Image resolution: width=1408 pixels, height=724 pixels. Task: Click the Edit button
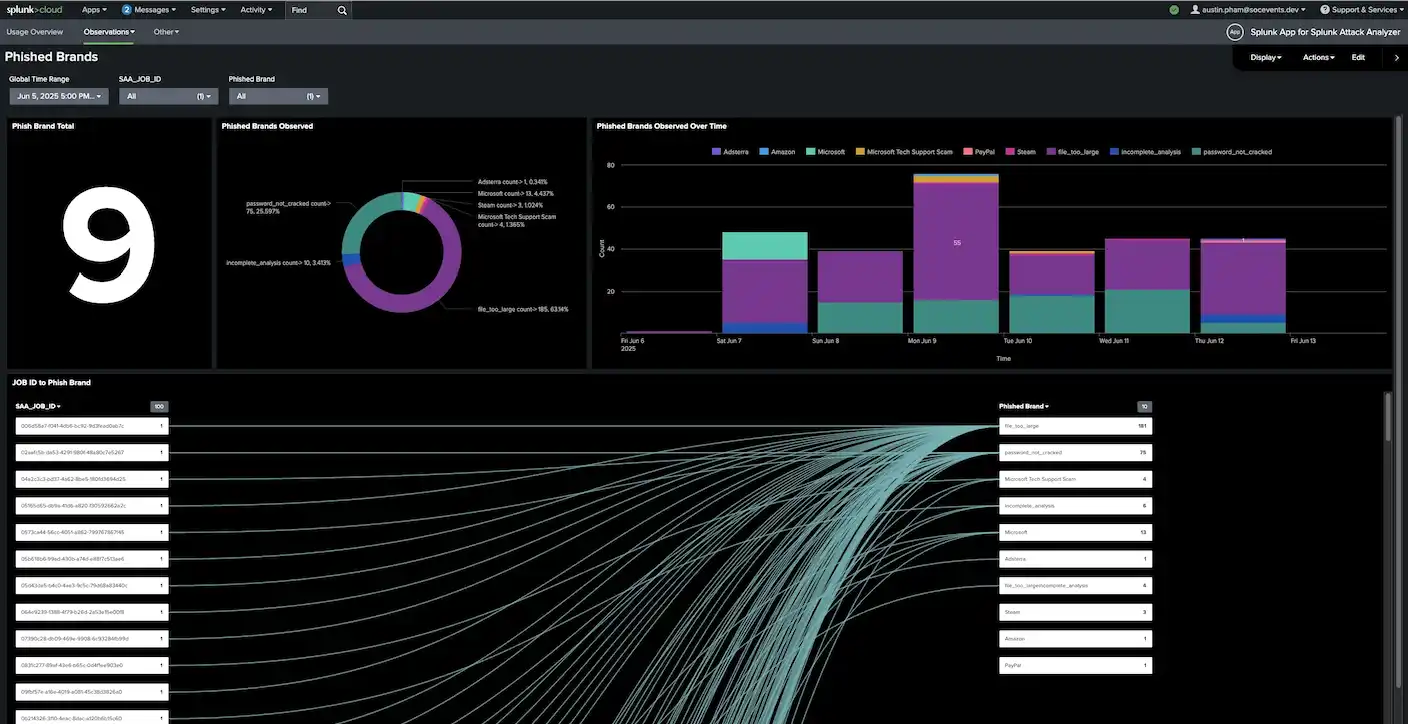click(x=1357, y=57)
